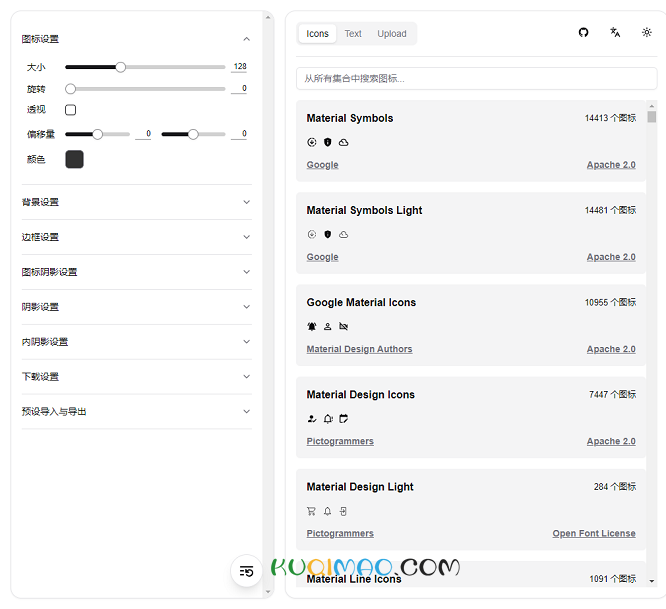Open Apache 2.0 link in Material Design Icons
This screenshot has height=609, width=666.
pos(611,441)
